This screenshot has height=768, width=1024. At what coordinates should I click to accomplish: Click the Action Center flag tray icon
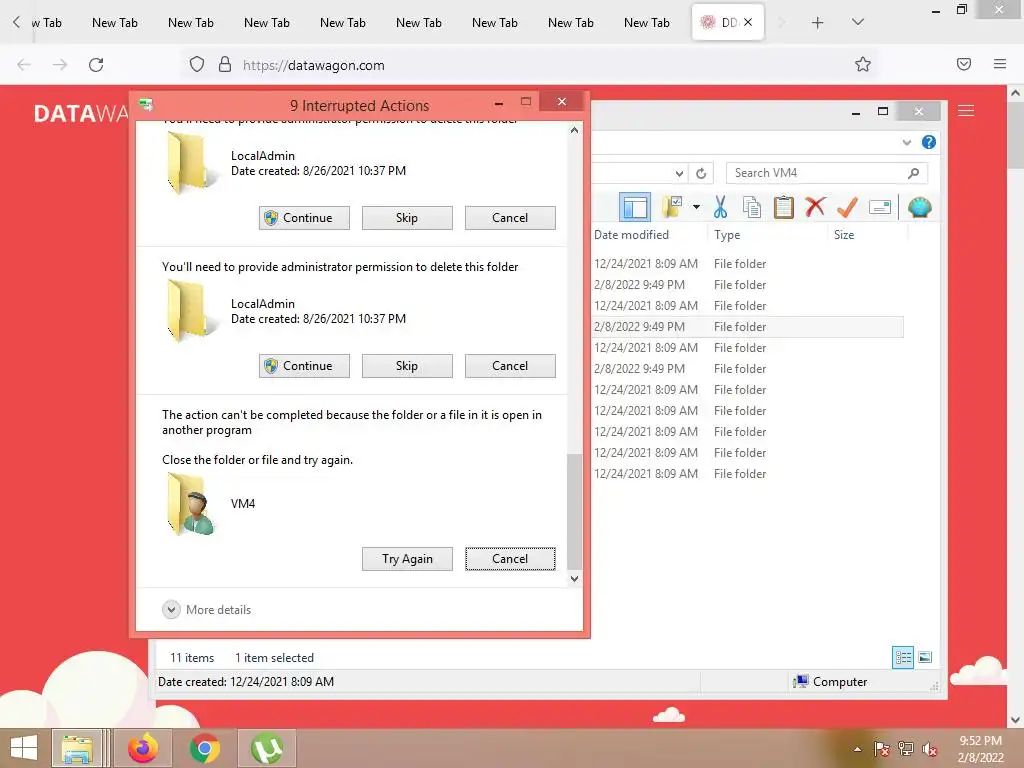click(x=881, y=749)
